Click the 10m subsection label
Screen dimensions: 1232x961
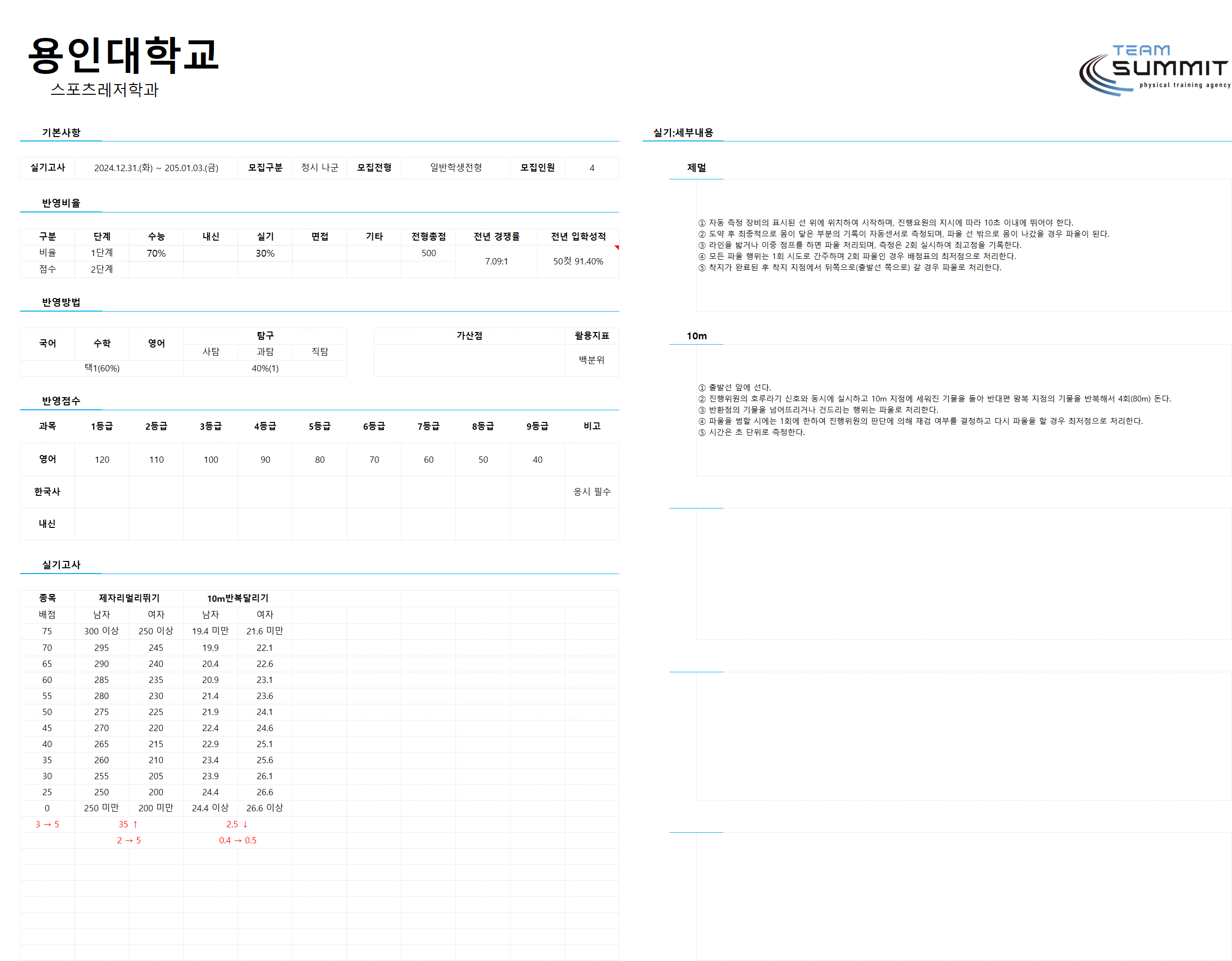[x=697, y=336]
